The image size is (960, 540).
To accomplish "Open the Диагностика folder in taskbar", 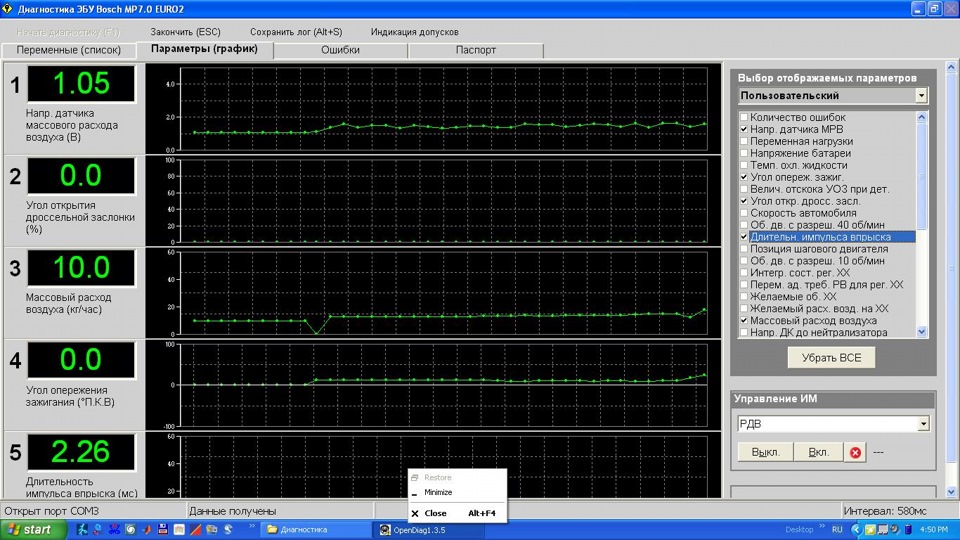I will 312,529.
